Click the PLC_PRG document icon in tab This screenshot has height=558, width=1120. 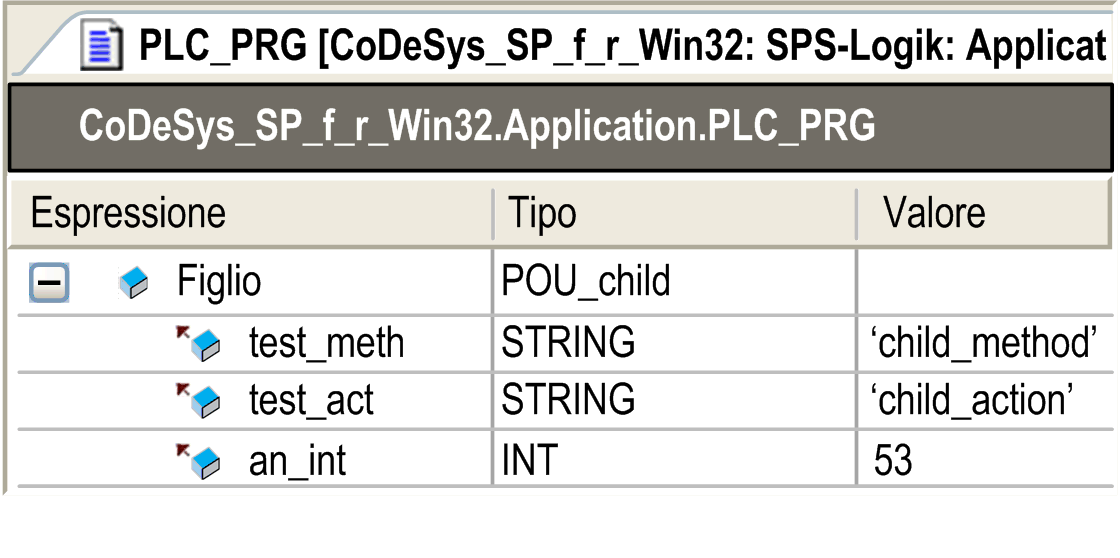(101, 46)
